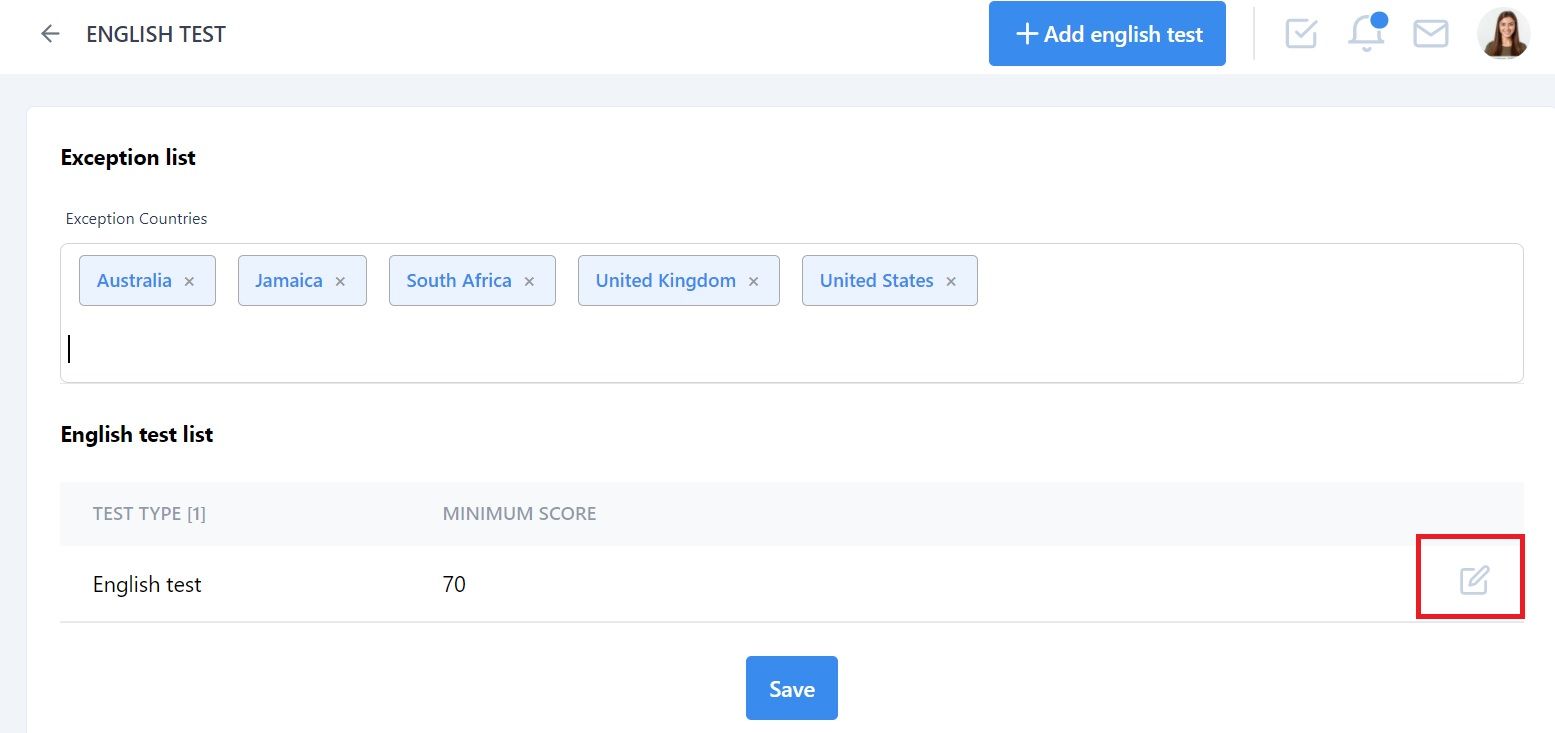Open the mail envelope icon
Viewport: 1555px width, 733px height.
pos(1431,34)
